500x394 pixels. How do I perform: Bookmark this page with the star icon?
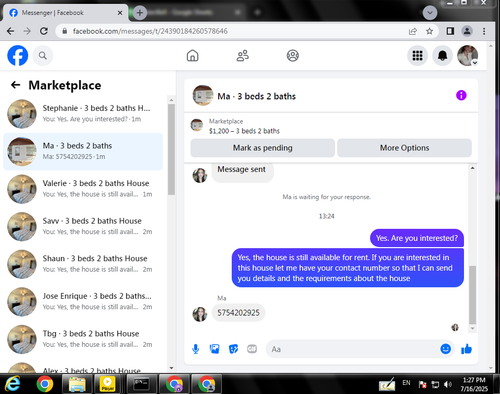(x=429, y=31)
